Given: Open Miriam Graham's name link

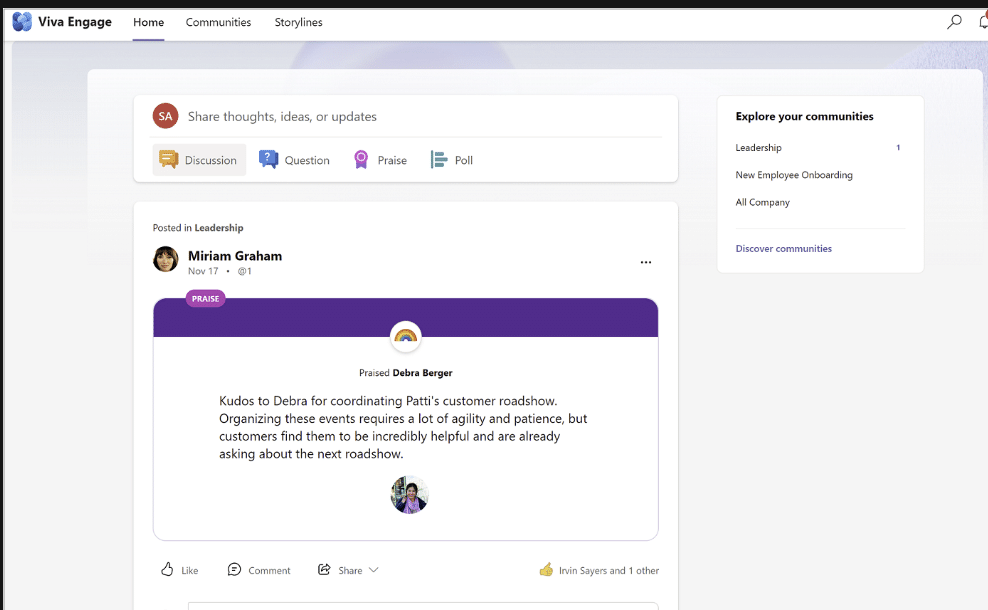Looking at the screenshot, I should point(235,256).
